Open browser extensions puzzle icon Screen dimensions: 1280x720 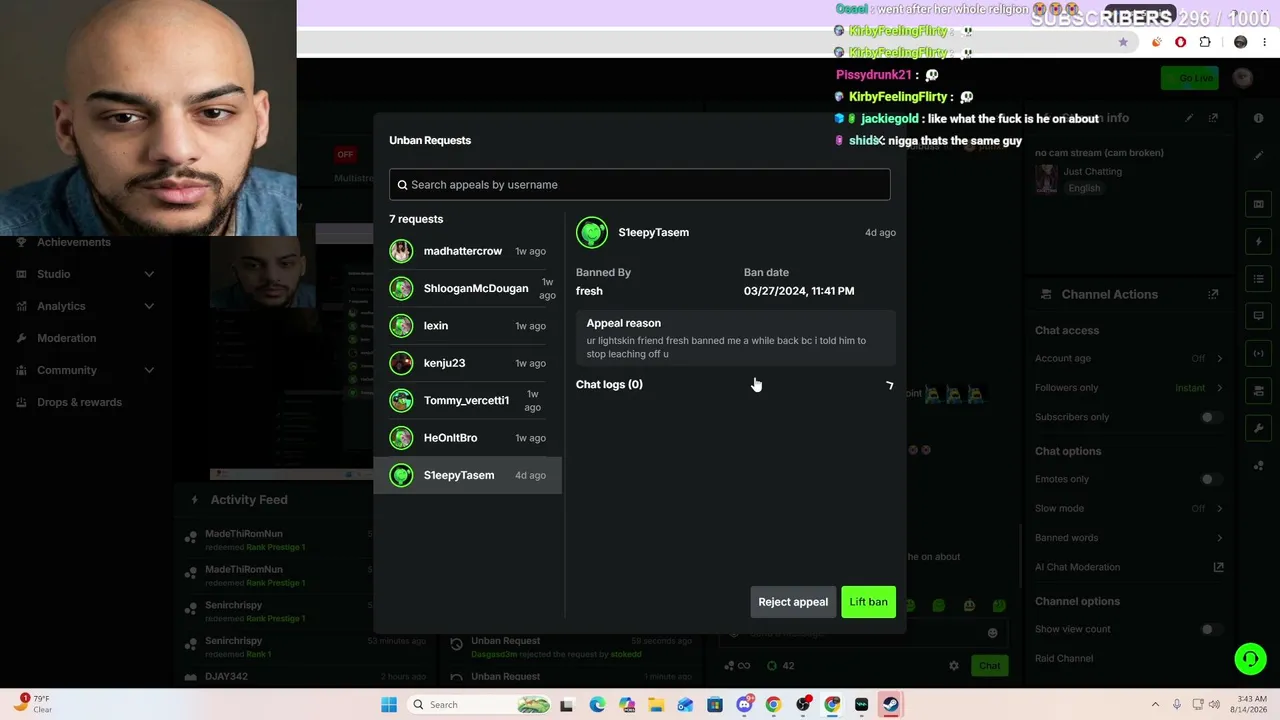coord(1205,42)
